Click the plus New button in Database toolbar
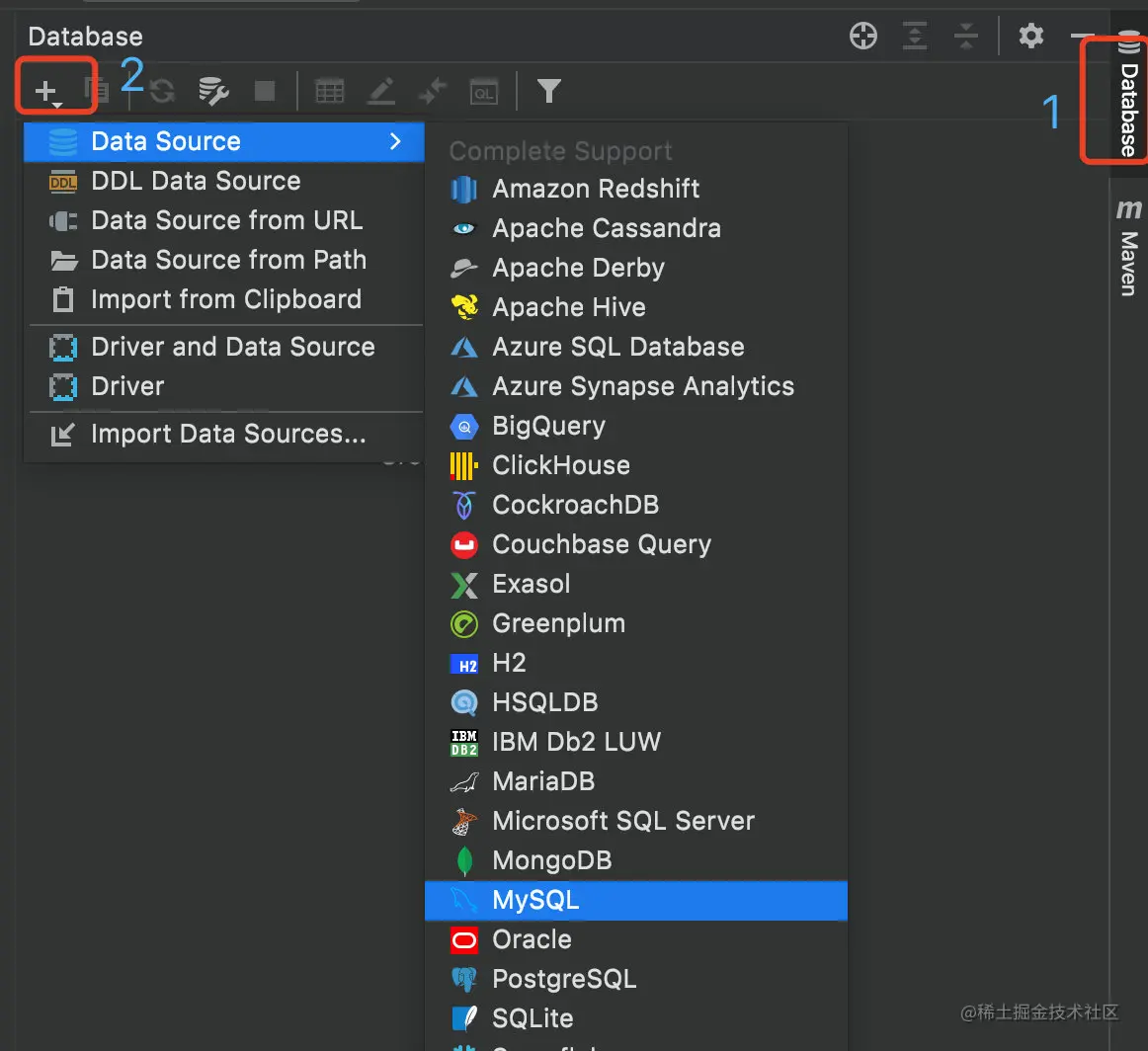The width and height of the screenshot is (1148, 1051). point(48,92)
